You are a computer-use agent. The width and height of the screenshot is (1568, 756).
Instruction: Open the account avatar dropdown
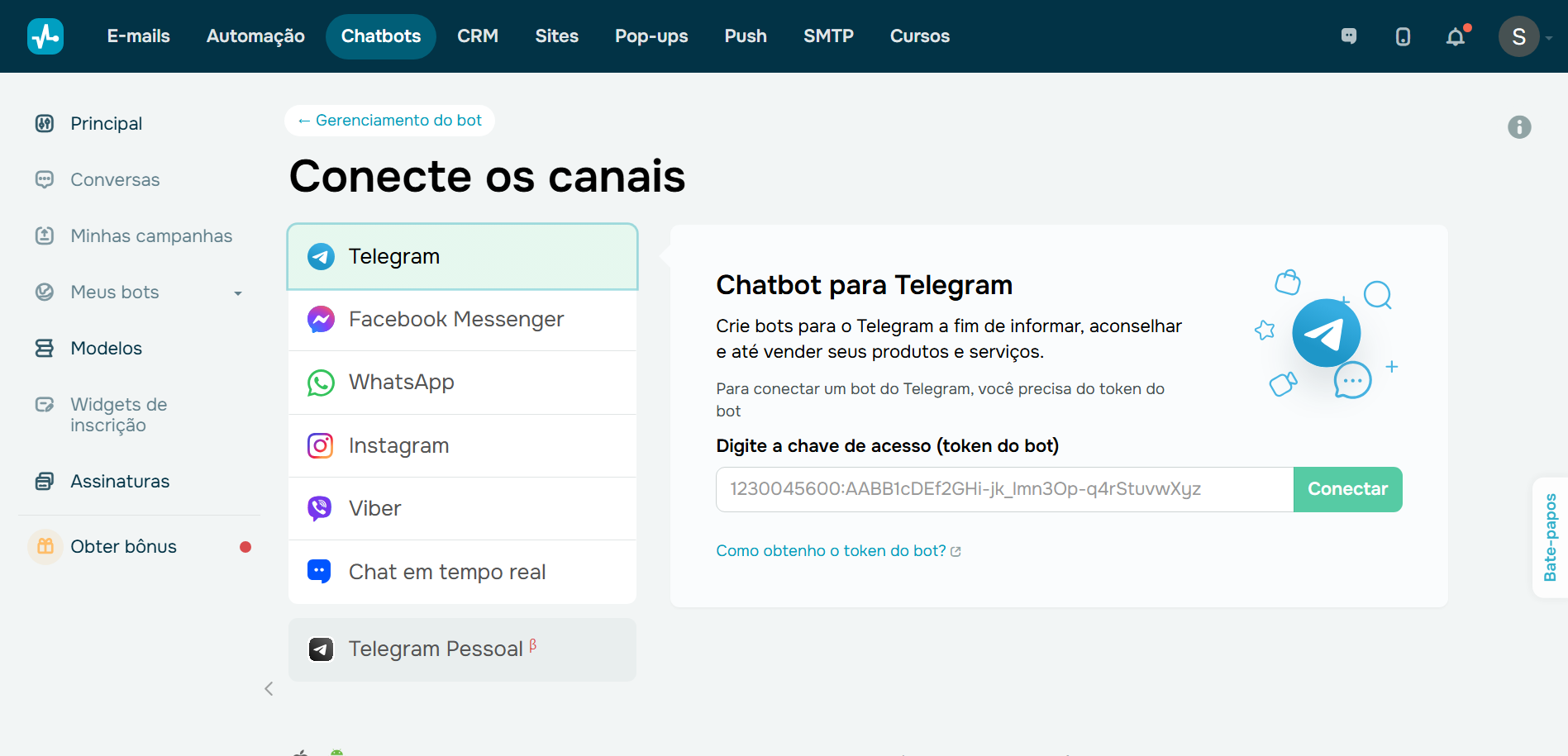[x=1519, y=36]
